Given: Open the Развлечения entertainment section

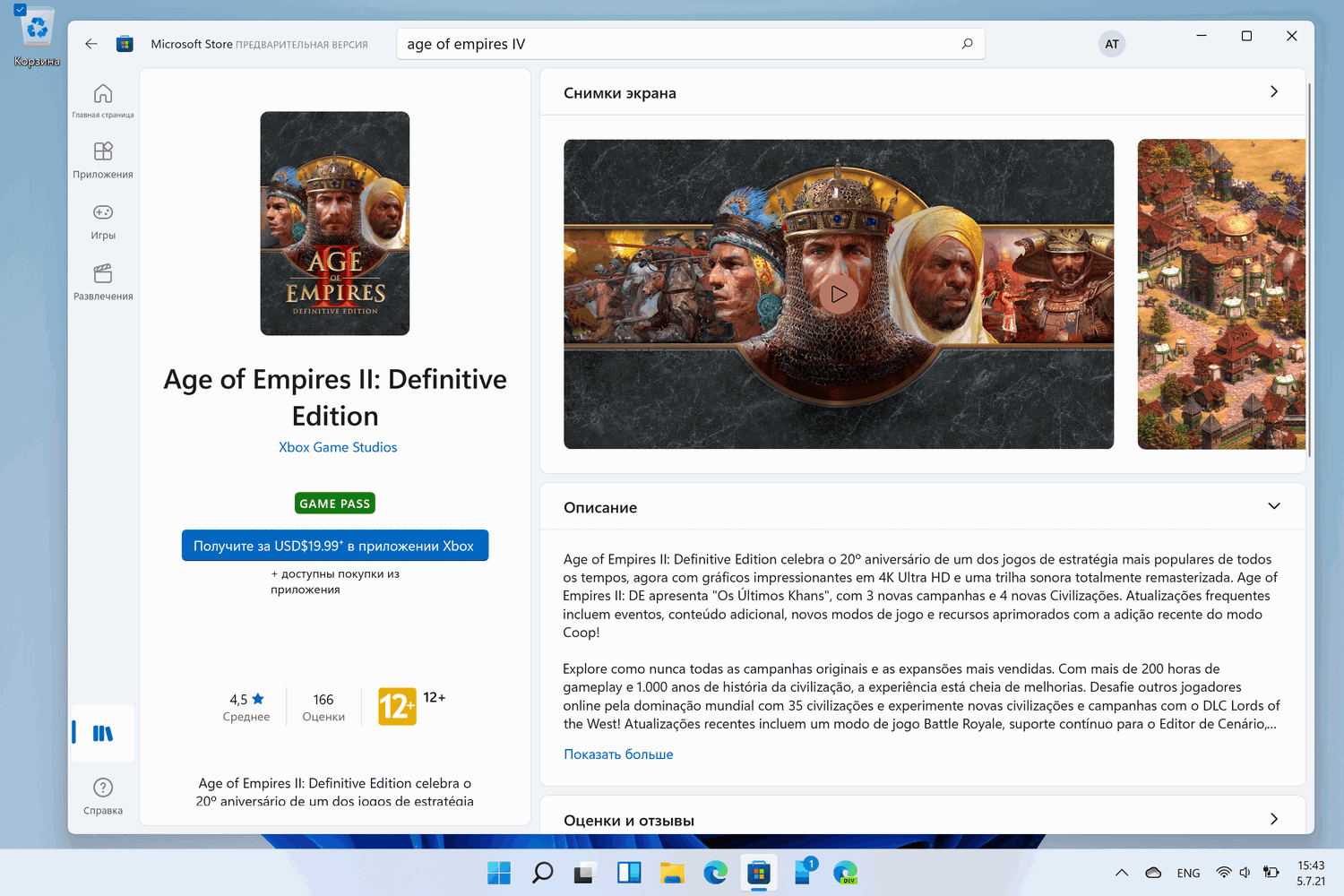Looking at the screenshot, I should 103,282.
